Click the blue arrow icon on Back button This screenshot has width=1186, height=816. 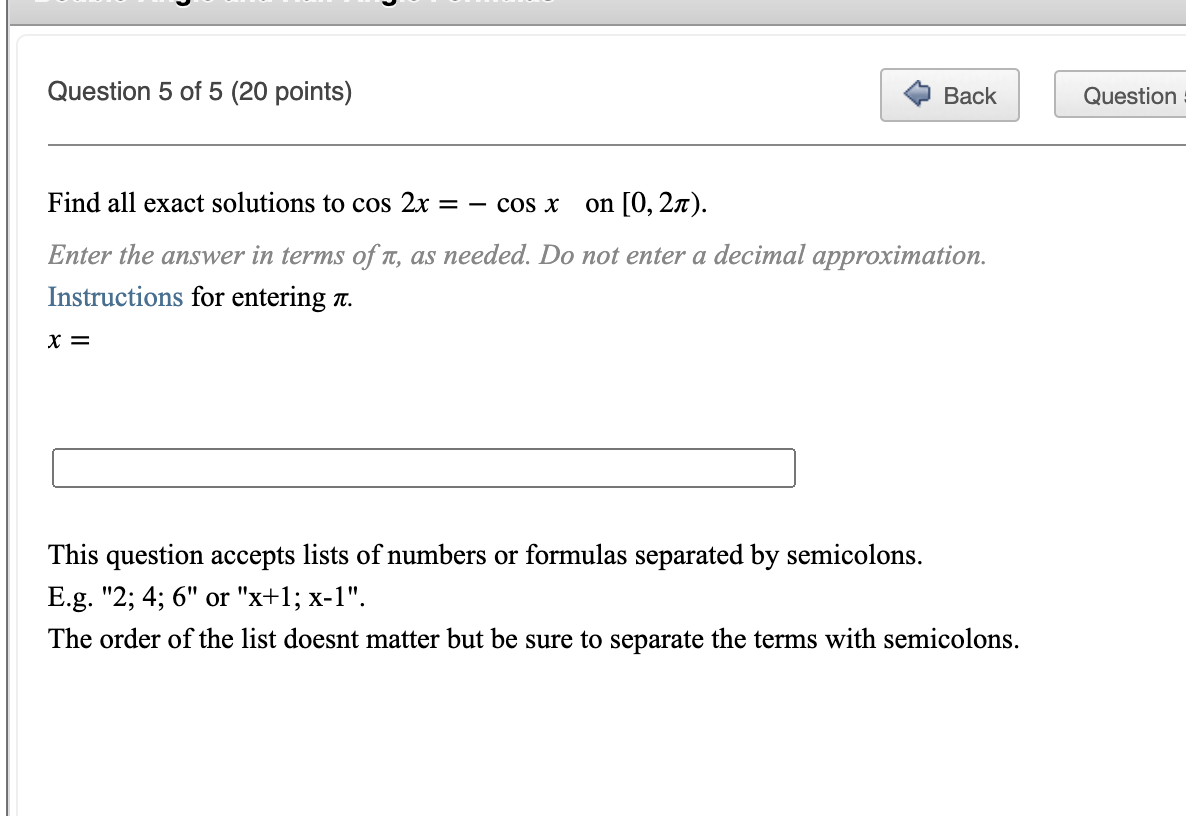point(916,95)
